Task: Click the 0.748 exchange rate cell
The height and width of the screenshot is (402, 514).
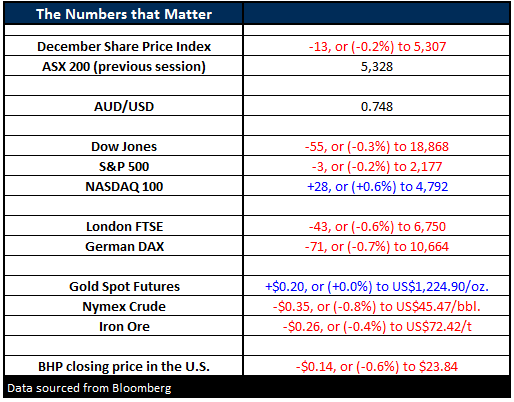Action: pos(377,106)
